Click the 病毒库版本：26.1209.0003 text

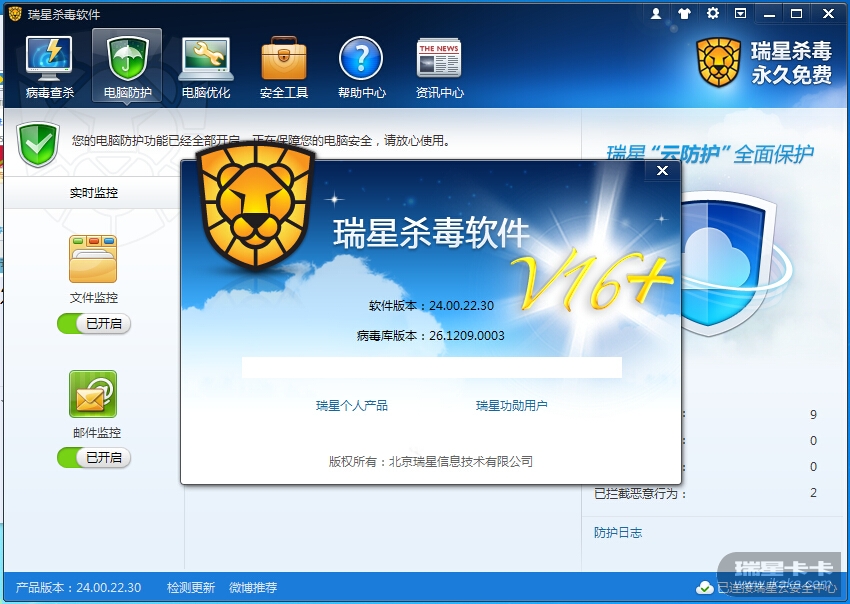coord(431,336)
